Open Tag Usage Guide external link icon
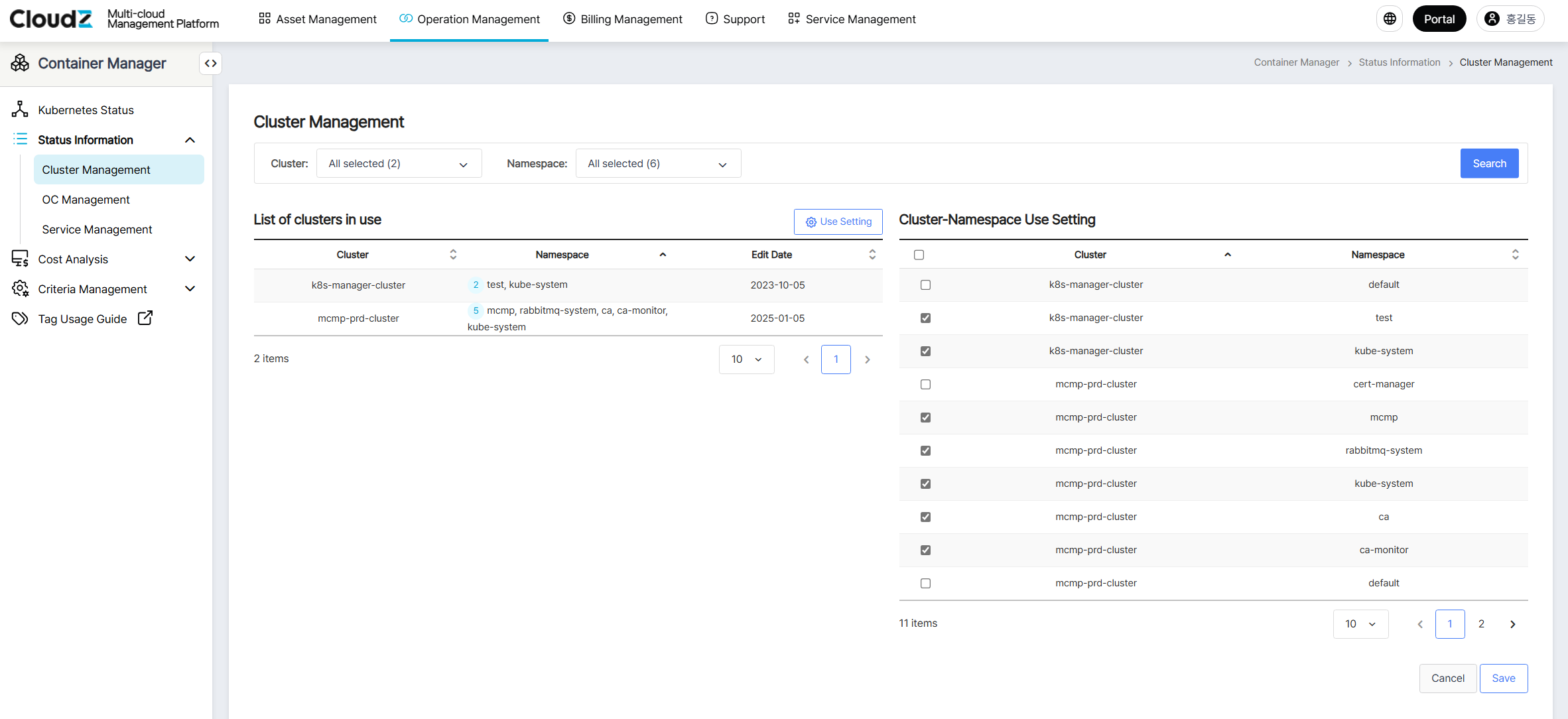1568x719 pixels. tap(145, 318)
